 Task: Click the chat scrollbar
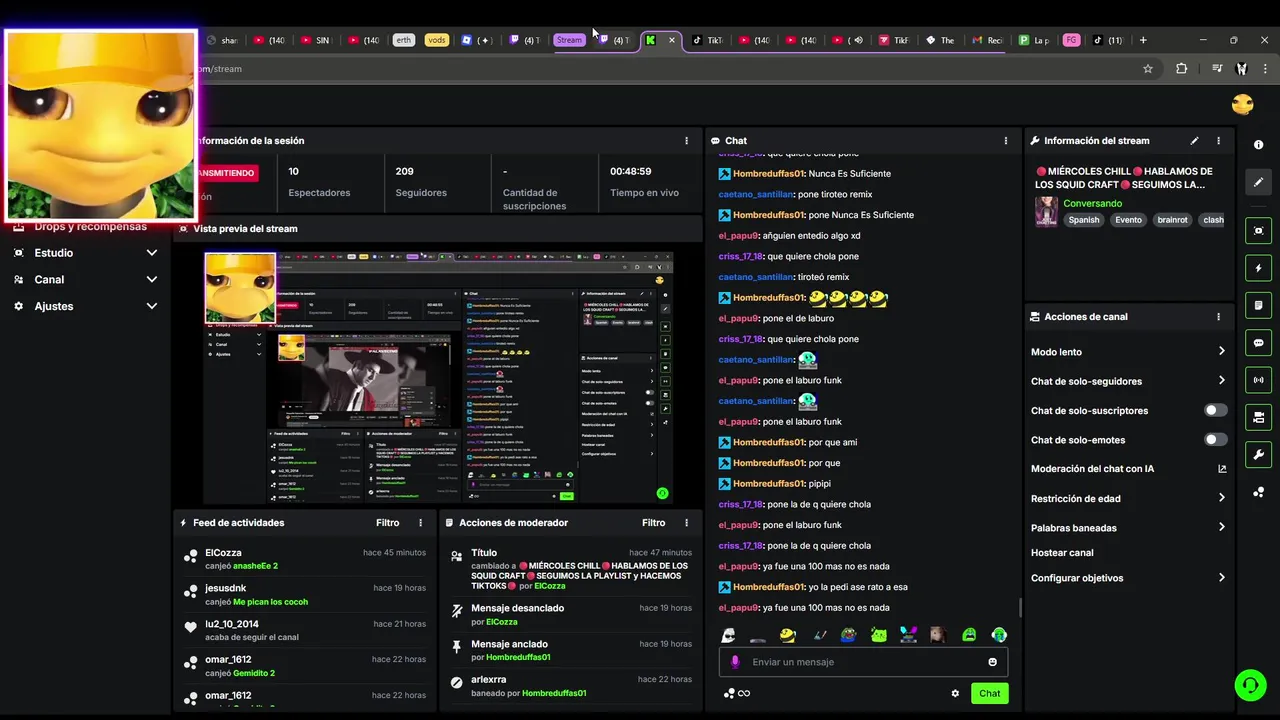[x=1019, y=608]
